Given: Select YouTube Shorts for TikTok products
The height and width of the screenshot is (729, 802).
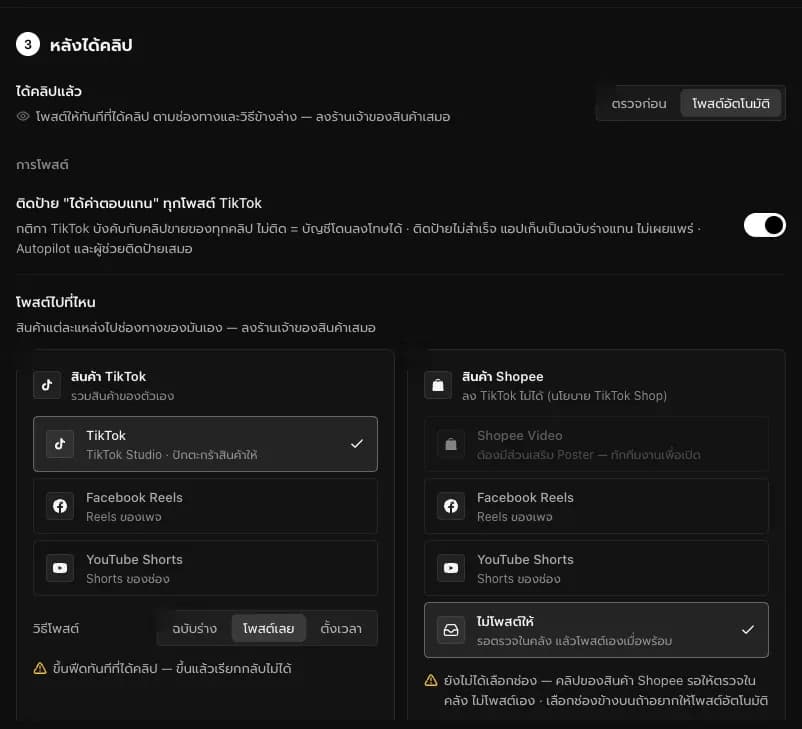Looking at the screenshot, I should tap(205, 568).
